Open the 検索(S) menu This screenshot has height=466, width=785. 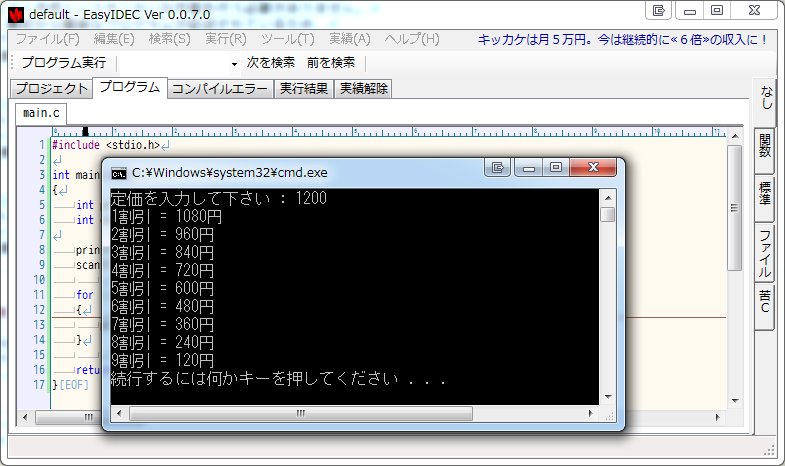[x=170, y=39]
